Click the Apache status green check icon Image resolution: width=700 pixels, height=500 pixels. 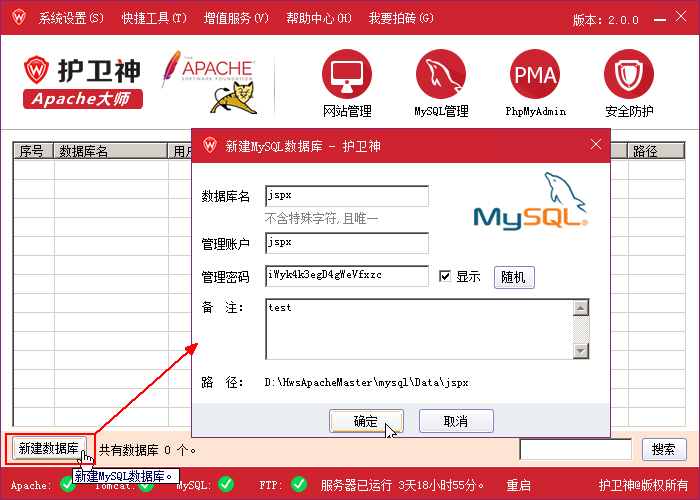pyautogui.click(x=68, y=485)
